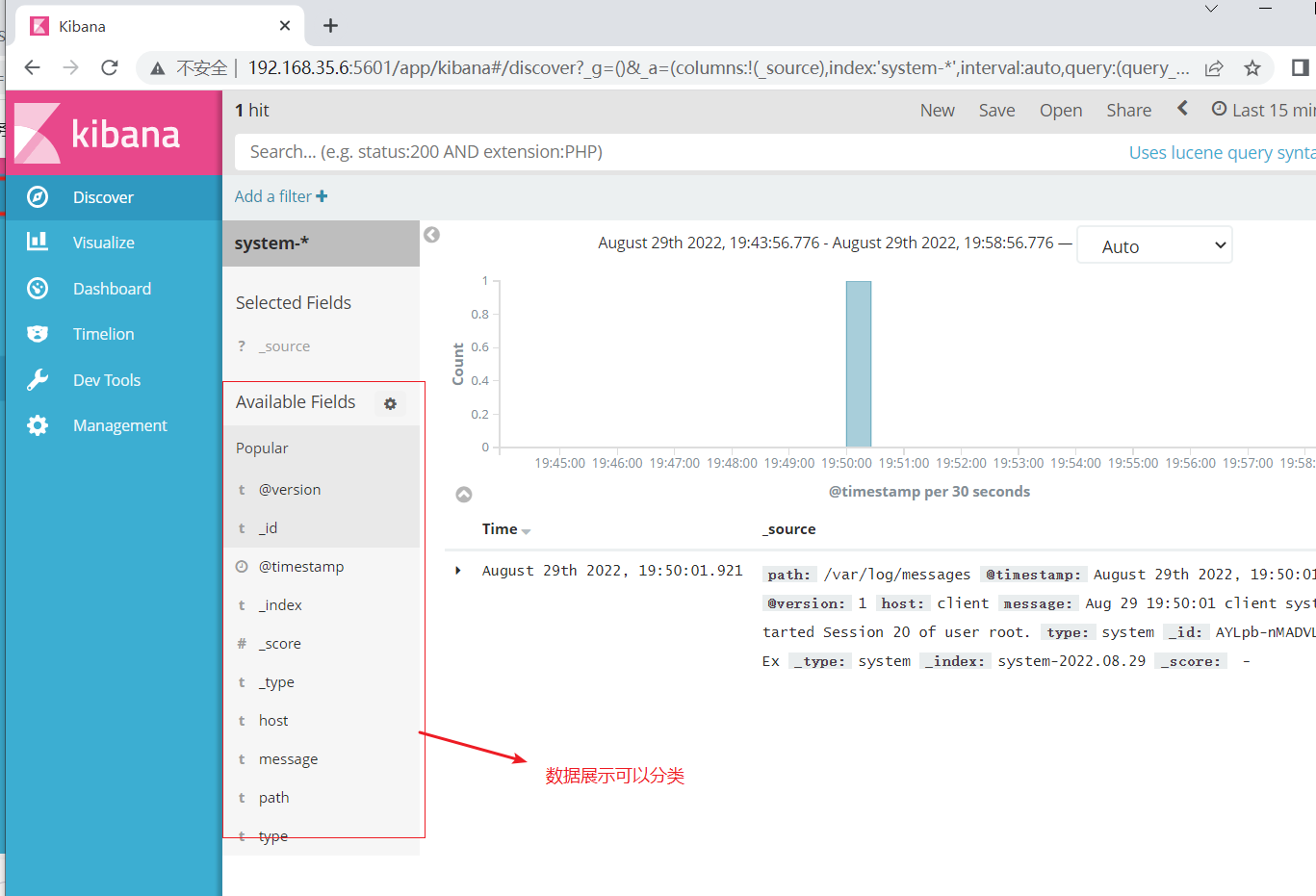1316x896 pixels.
Task: Click the browser forward arrow
Action: pos(70,67)
